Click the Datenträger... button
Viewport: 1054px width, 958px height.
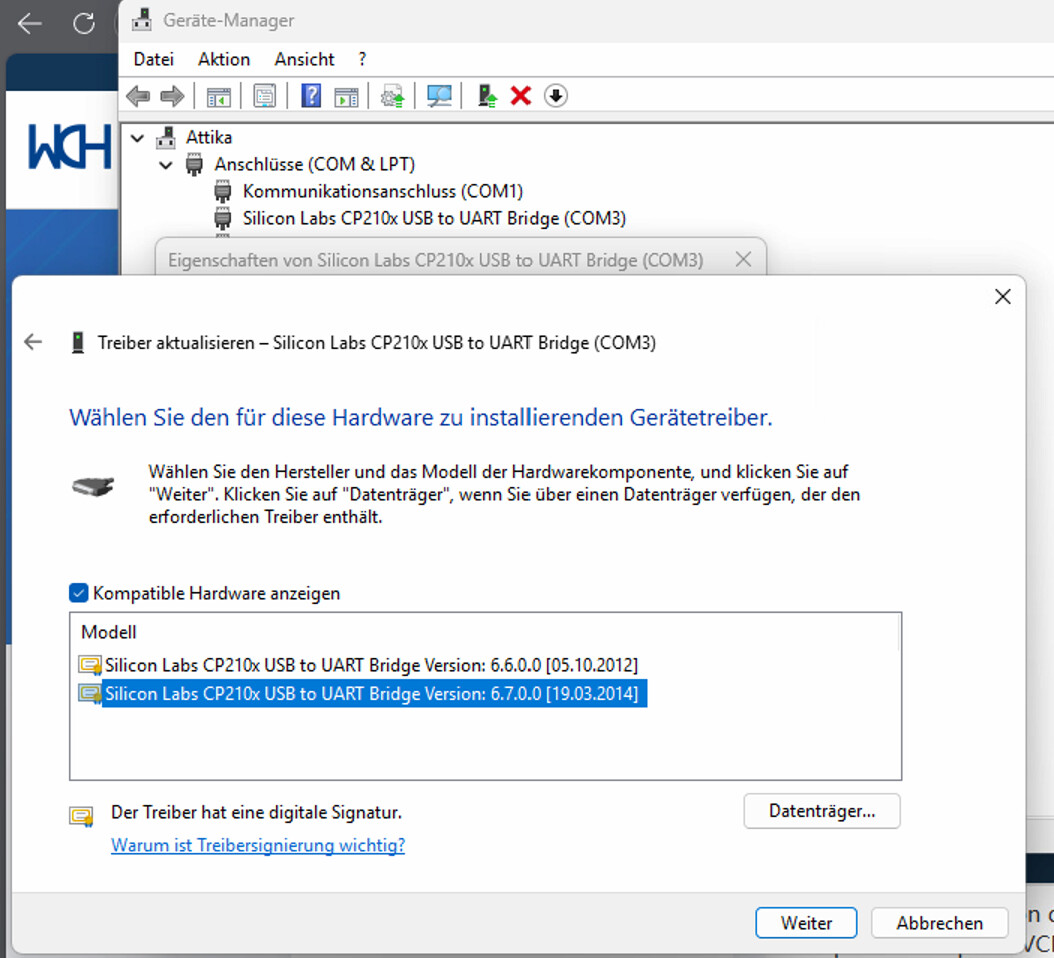coord(821,811)
